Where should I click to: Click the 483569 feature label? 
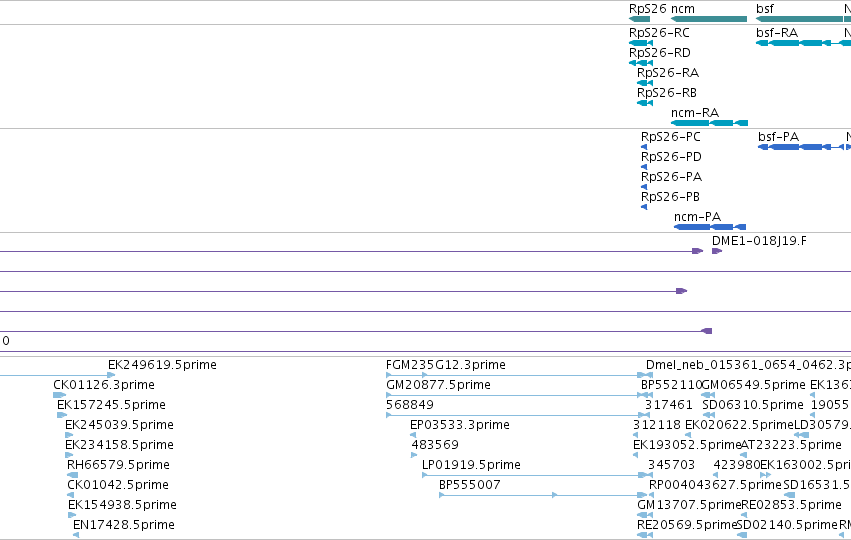coord(435,445)
